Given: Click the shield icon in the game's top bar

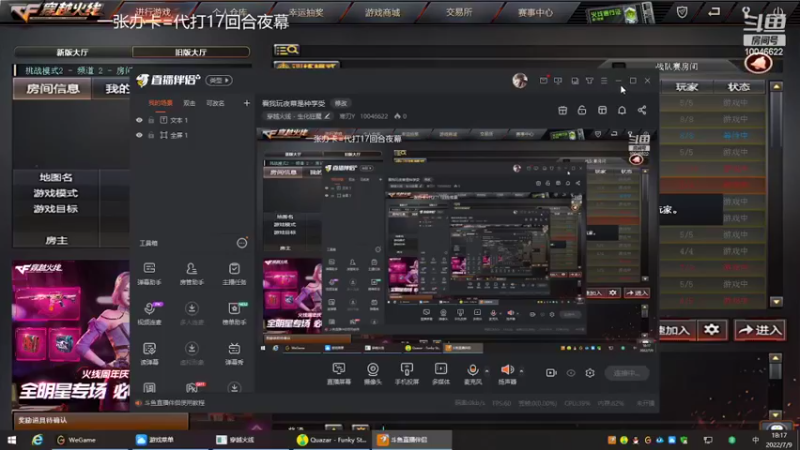Looking at the screenshot, I should (682, 12).
